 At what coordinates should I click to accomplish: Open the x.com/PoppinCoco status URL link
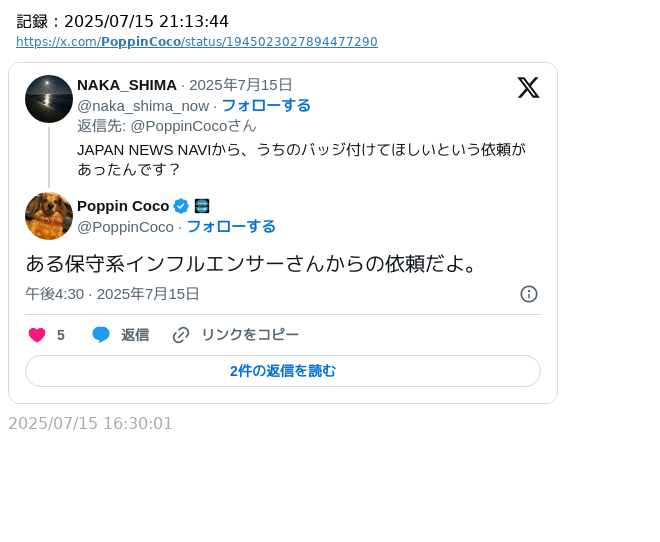(197, 42)
